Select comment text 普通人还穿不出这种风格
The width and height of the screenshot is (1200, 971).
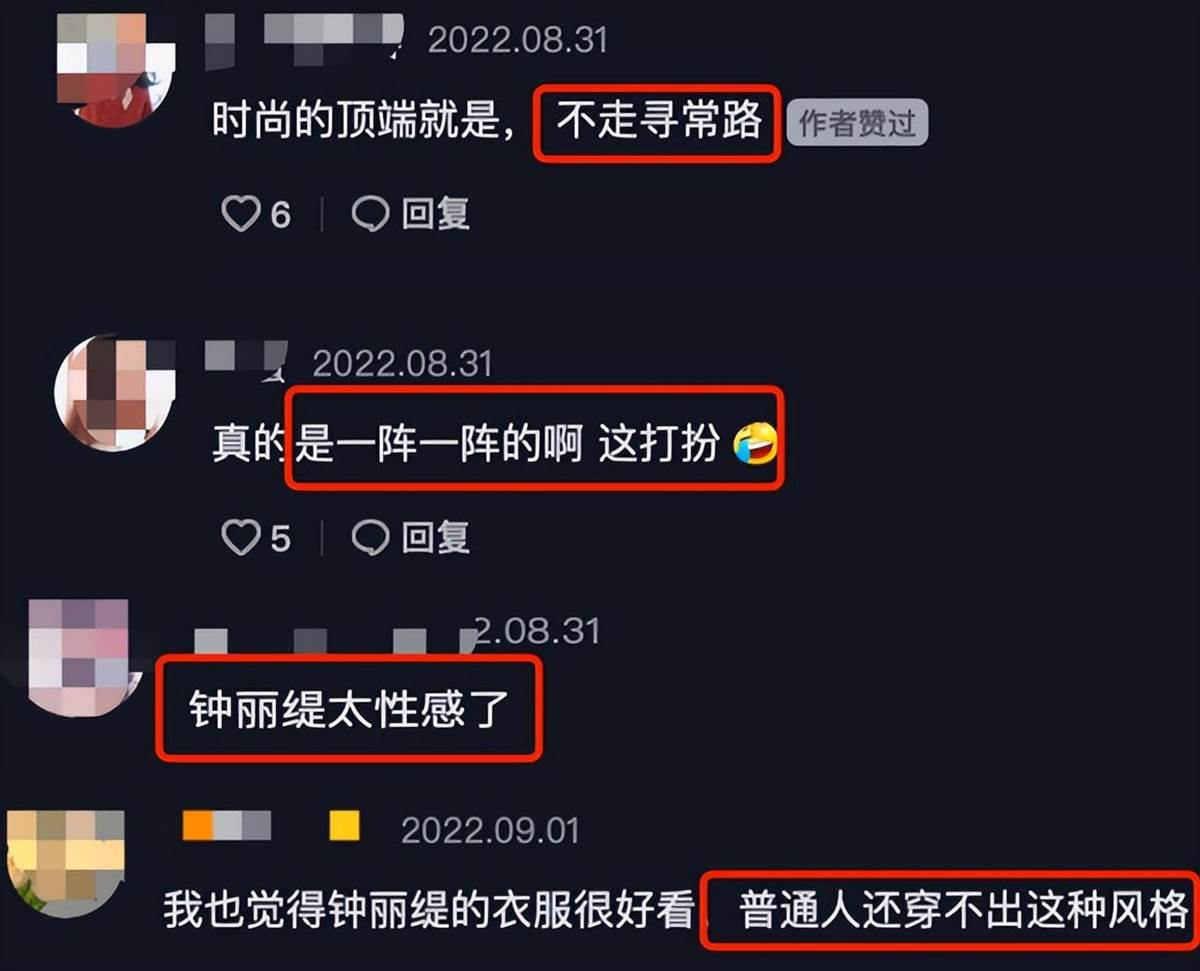click(963, 911)
